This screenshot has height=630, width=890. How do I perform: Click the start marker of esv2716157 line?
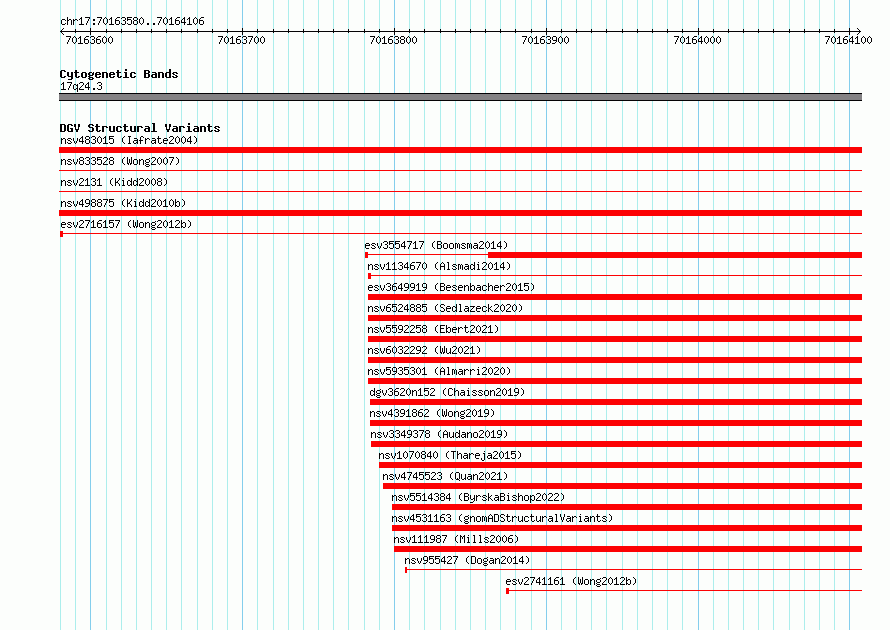[x=61, y=234]
